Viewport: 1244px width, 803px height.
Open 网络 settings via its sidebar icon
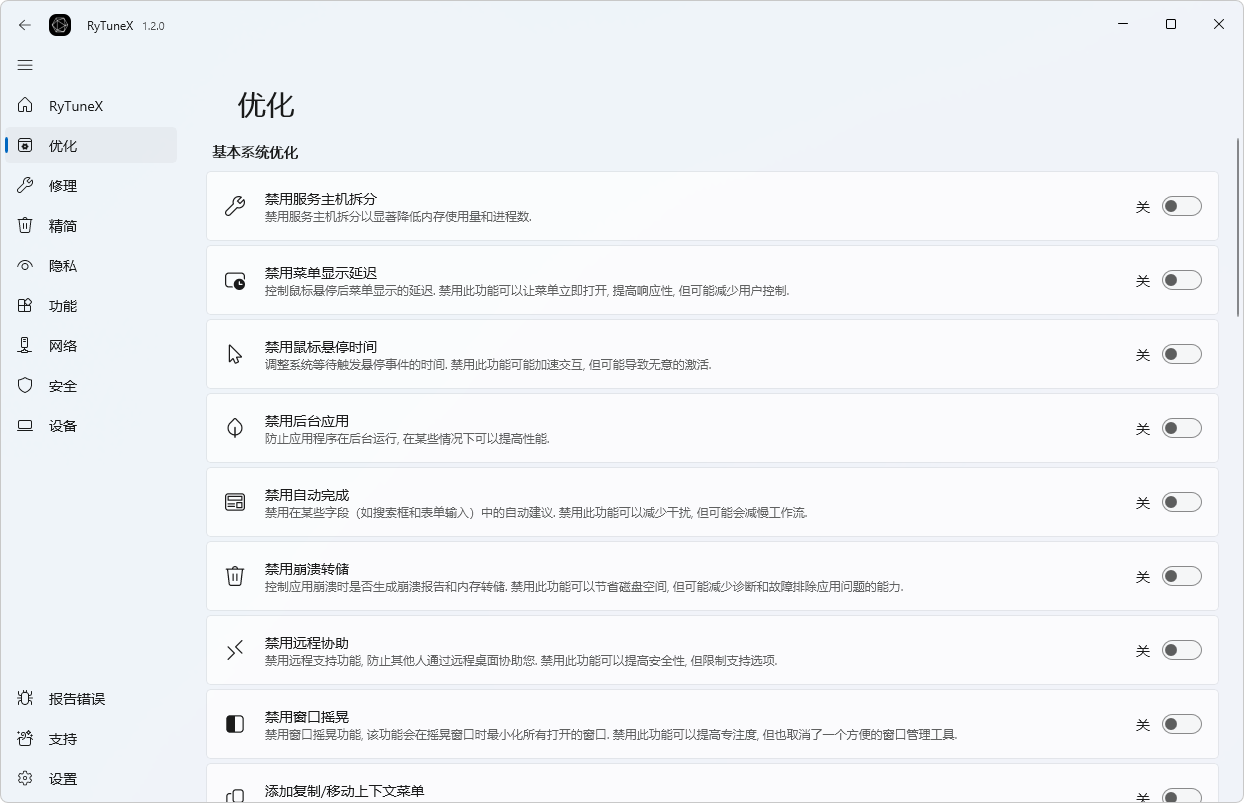[25, 345]
